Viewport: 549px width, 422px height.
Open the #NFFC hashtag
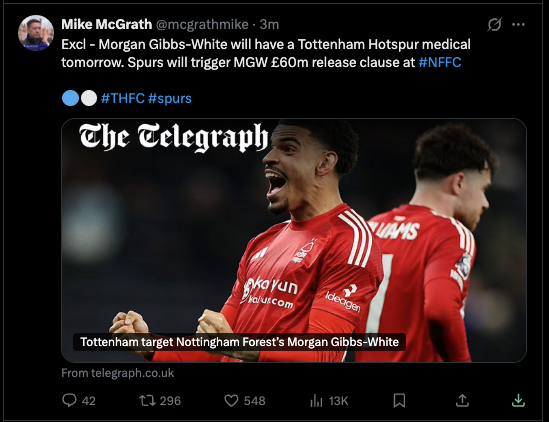(x=440, y=62)
